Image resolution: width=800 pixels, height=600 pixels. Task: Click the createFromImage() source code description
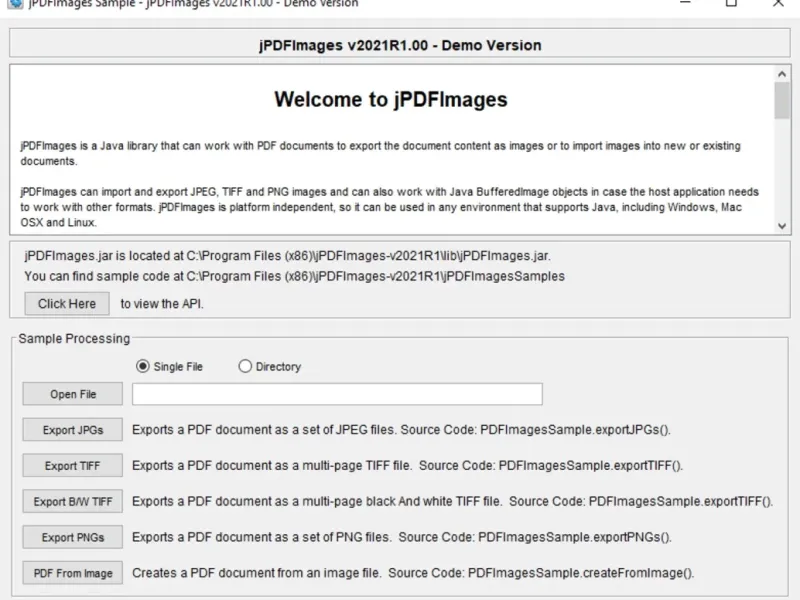pyautogui.click(x=413, y=573)
